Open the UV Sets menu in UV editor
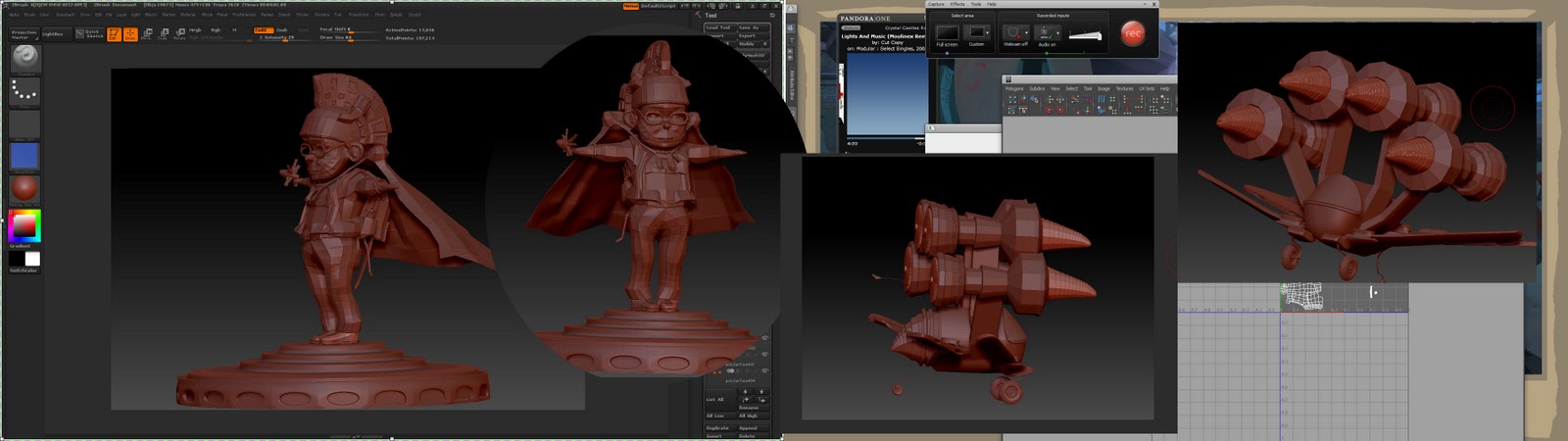The width and height of the screenshot is (1568, 441). [1147, 88]
